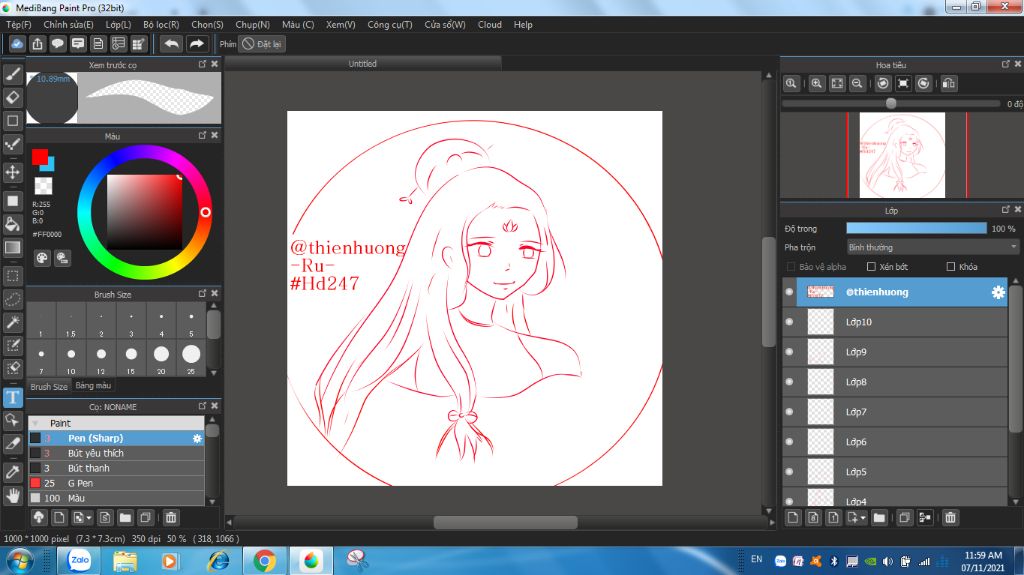
Task: Open the Lớp(L) menu
Action: [118, 25]
